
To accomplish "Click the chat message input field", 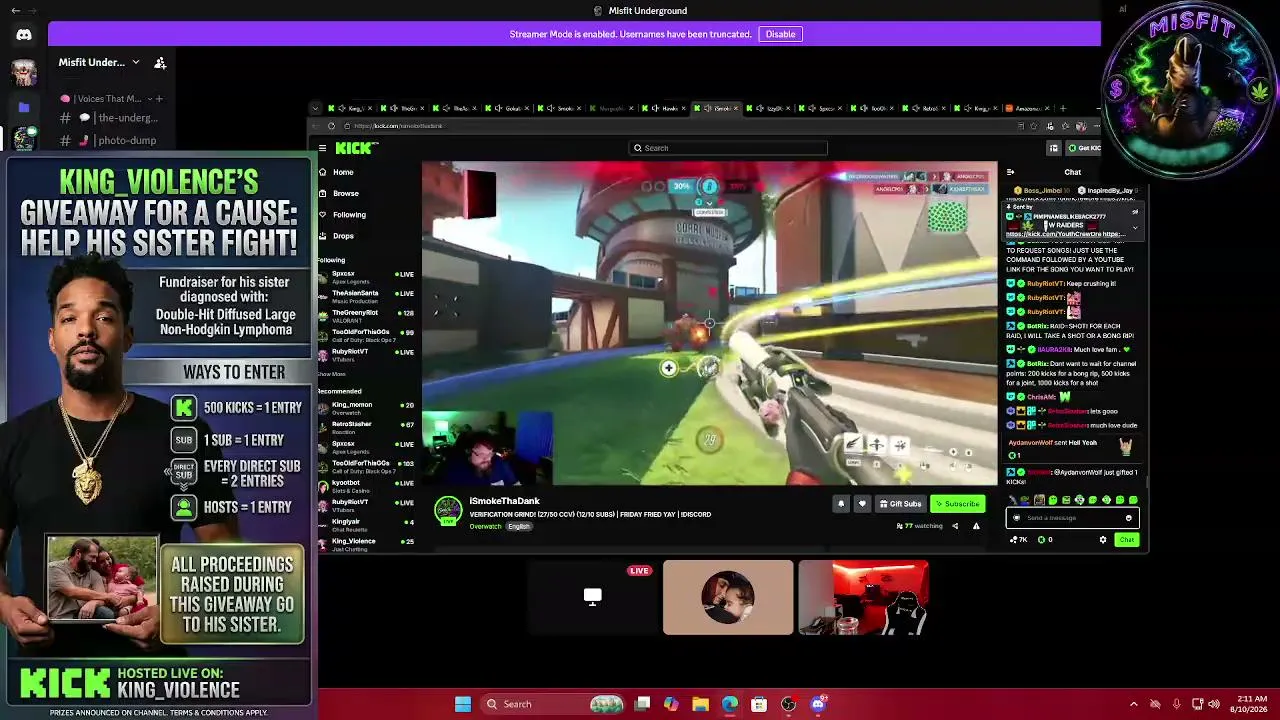I will 1072,518.
